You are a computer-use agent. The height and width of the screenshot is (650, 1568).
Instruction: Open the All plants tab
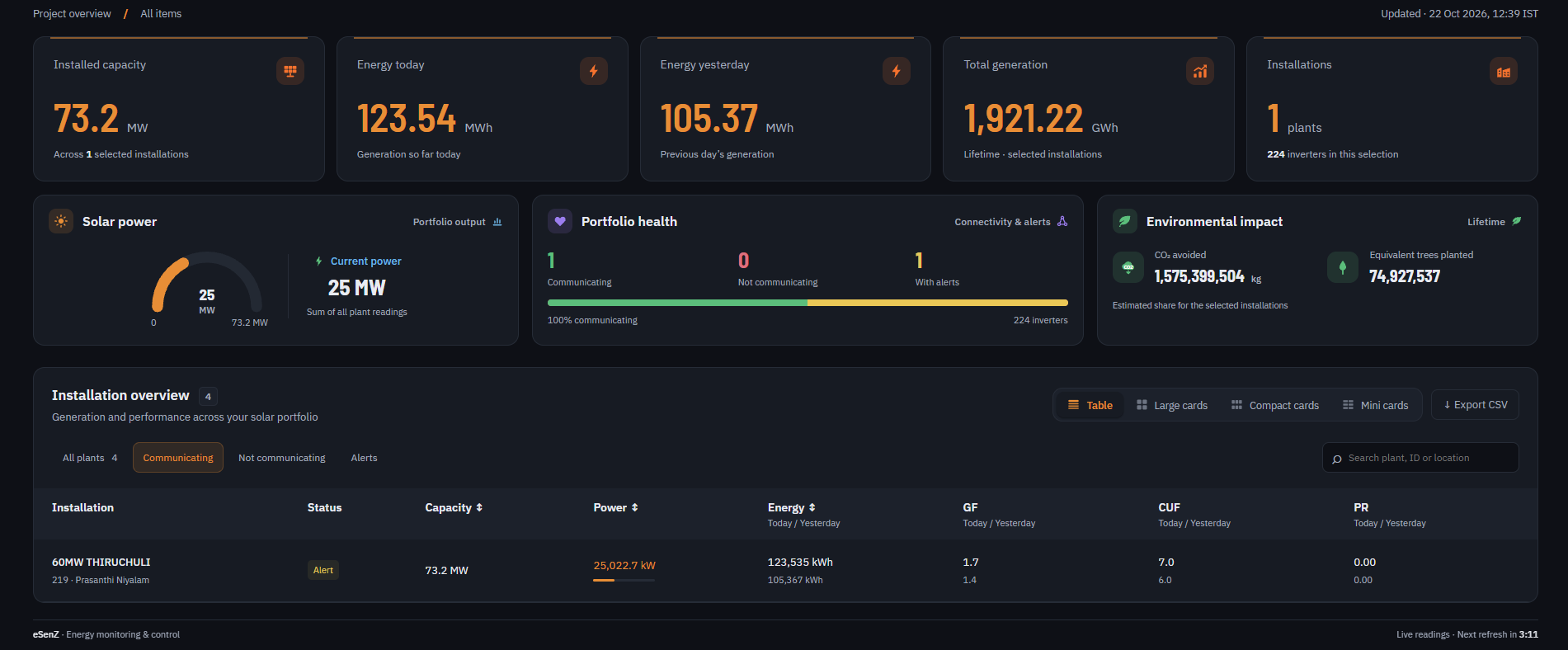tap(90, 458)
